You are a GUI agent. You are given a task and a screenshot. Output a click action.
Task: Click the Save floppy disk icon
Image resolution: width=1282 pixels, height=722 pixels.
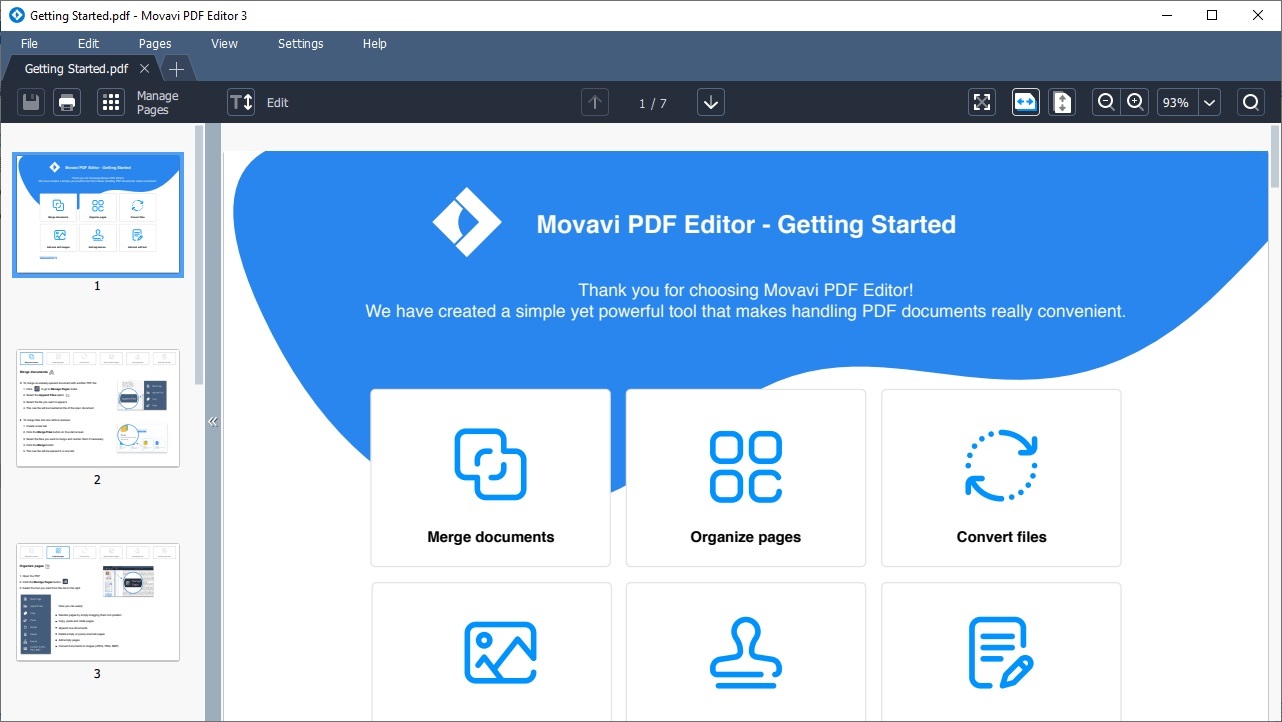pyautogui.click(x=31, y=102)
